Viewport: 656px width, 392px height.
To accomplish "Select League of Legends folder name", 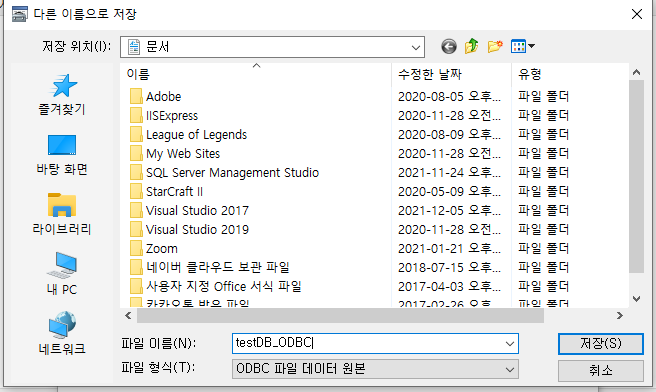I will [x=196, y=135].
